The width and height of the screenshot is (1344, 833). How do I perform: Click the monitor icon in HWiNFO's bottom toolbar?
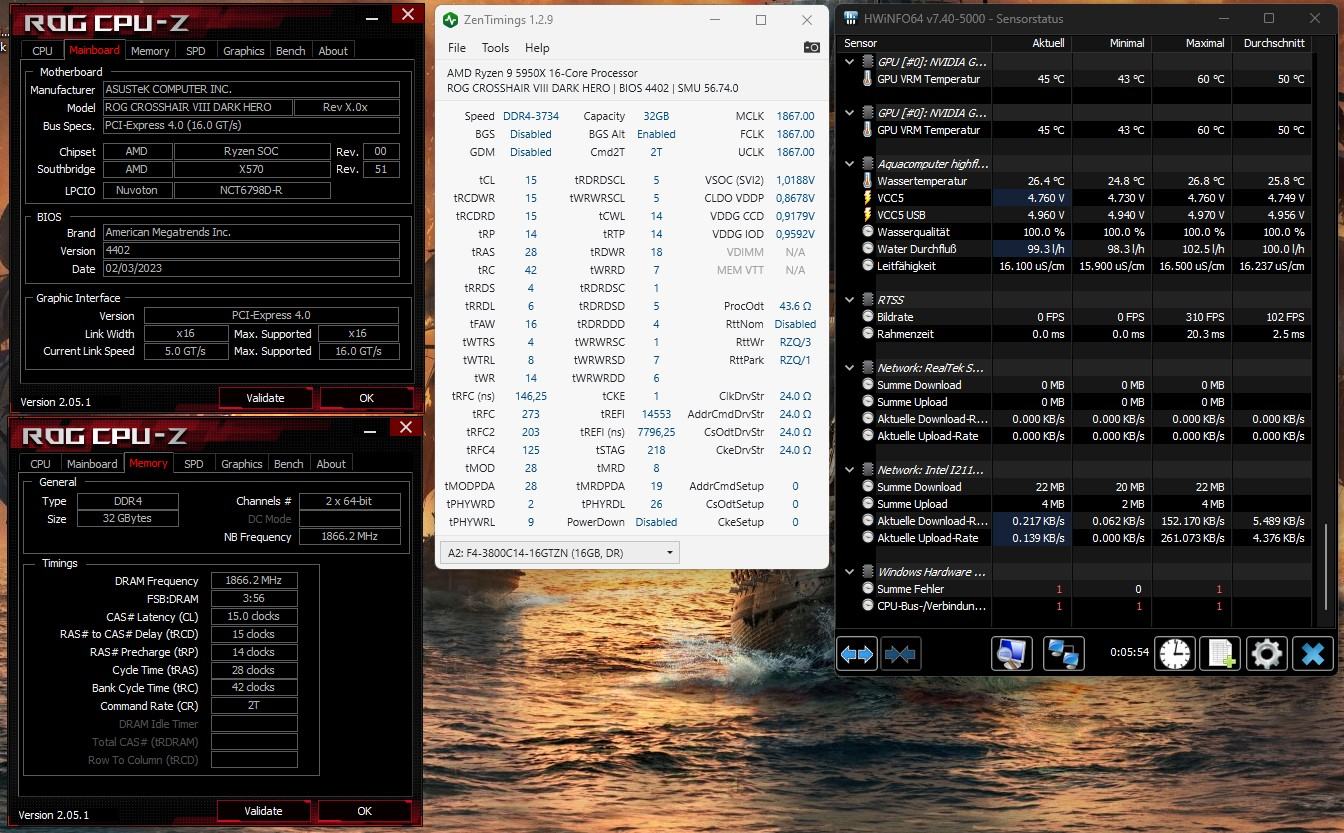tap(1011, 654)
